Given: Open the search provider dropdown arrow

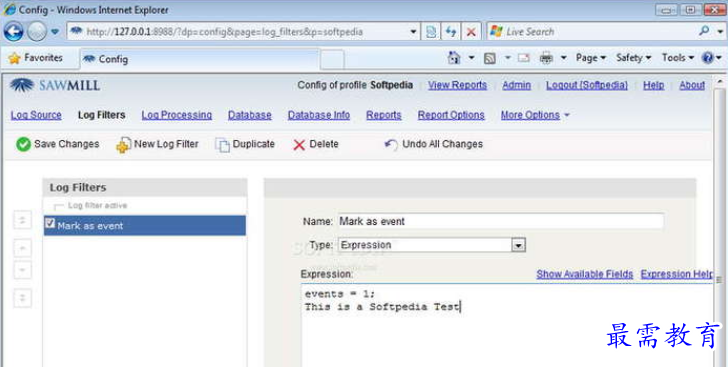Looking at the screenshot, I should [720, 32].
